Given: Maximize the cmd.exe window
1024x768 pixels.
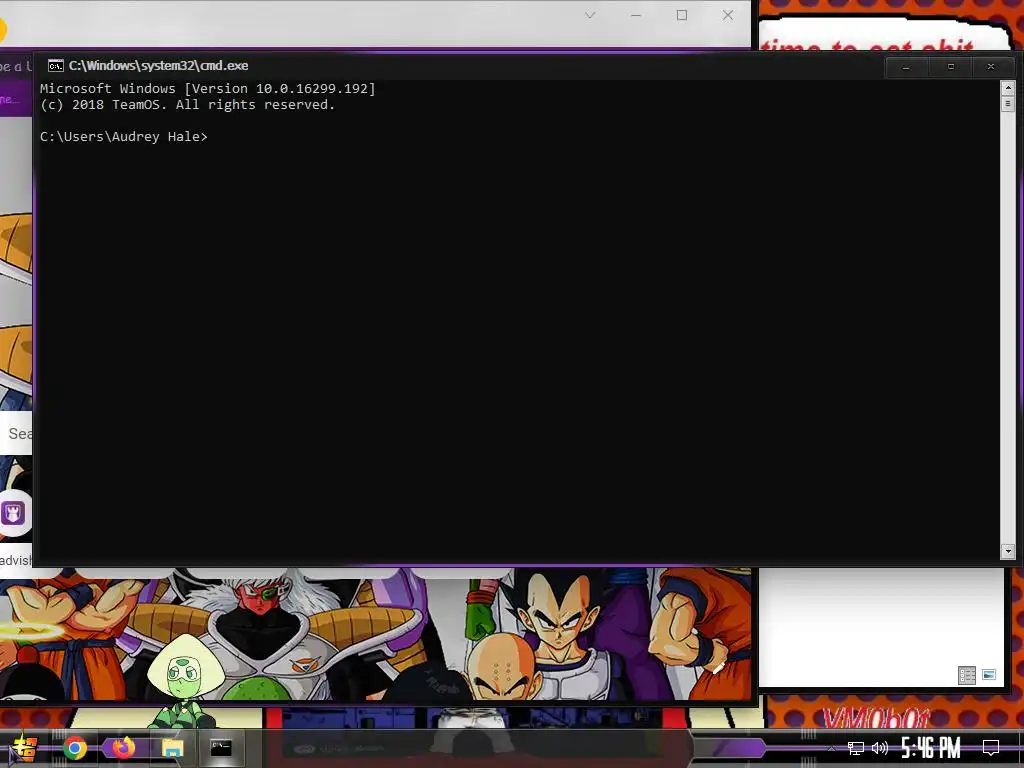Looking at the screenshot, I should tap(950, 67).
